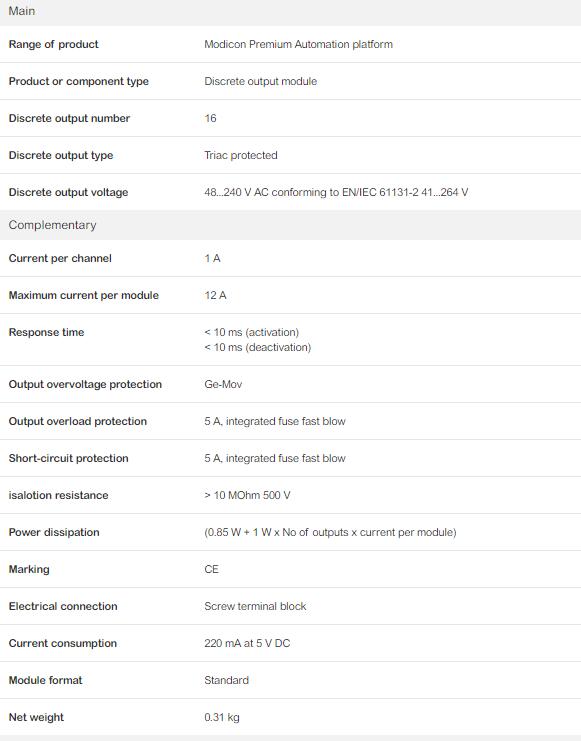Select the Range of product label
The width and height of the screenshot is (581, 741).
[53, 44]
